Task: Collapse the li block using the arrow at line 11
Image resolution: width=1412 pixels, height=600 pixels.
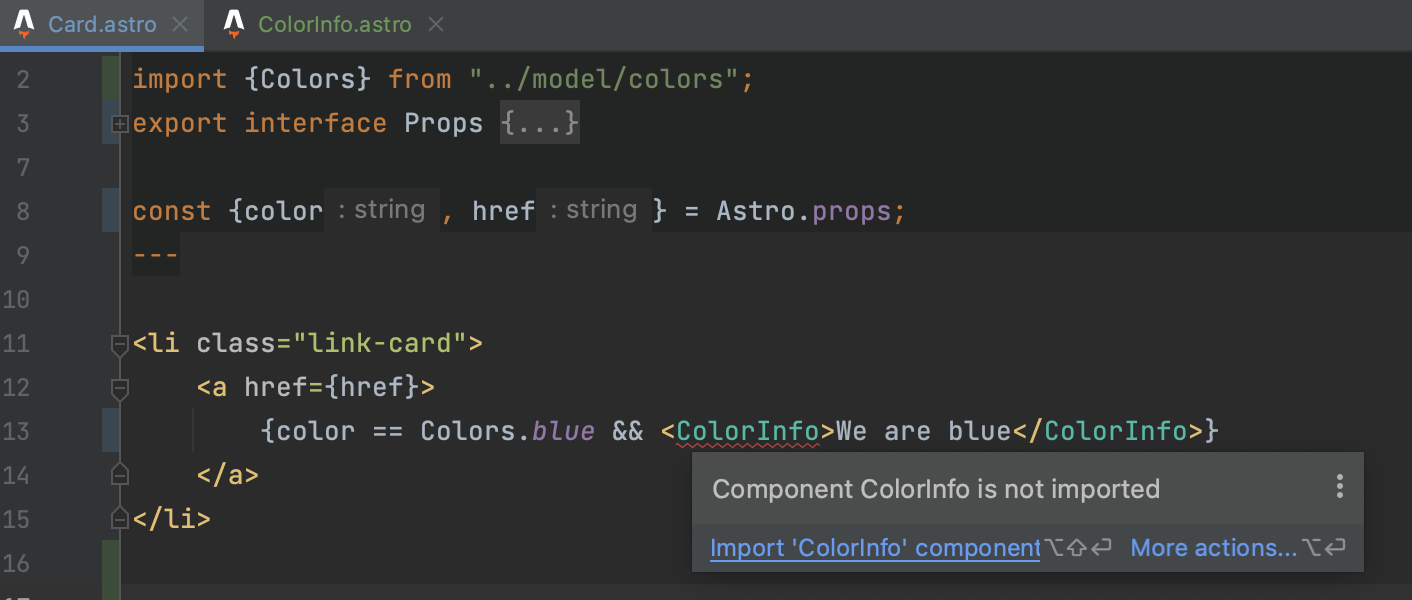Action: coord(119,343)
